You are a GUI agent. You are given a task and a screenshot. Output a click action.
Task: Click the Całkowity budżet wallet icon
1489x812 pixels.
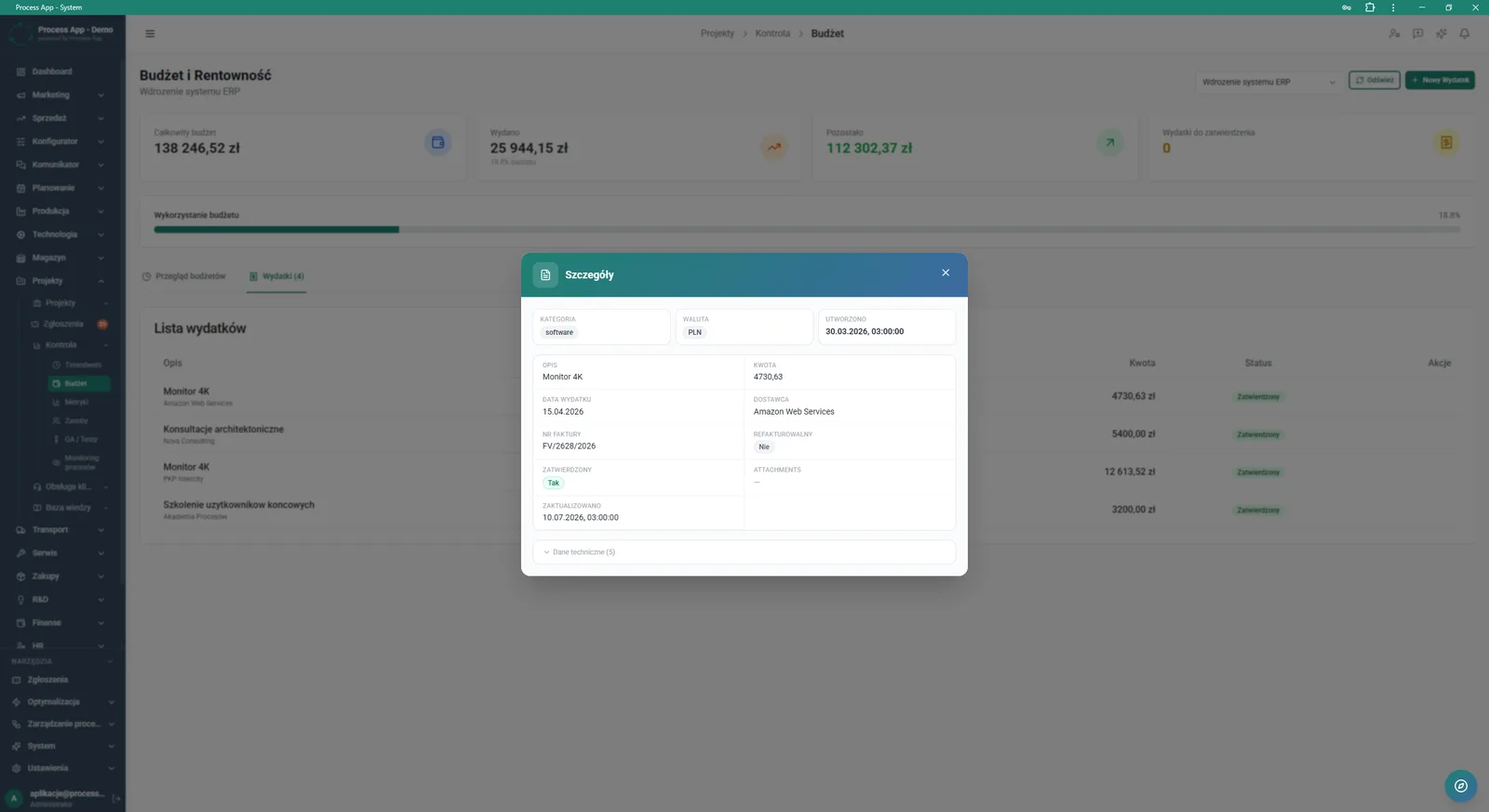coord(437,142)
